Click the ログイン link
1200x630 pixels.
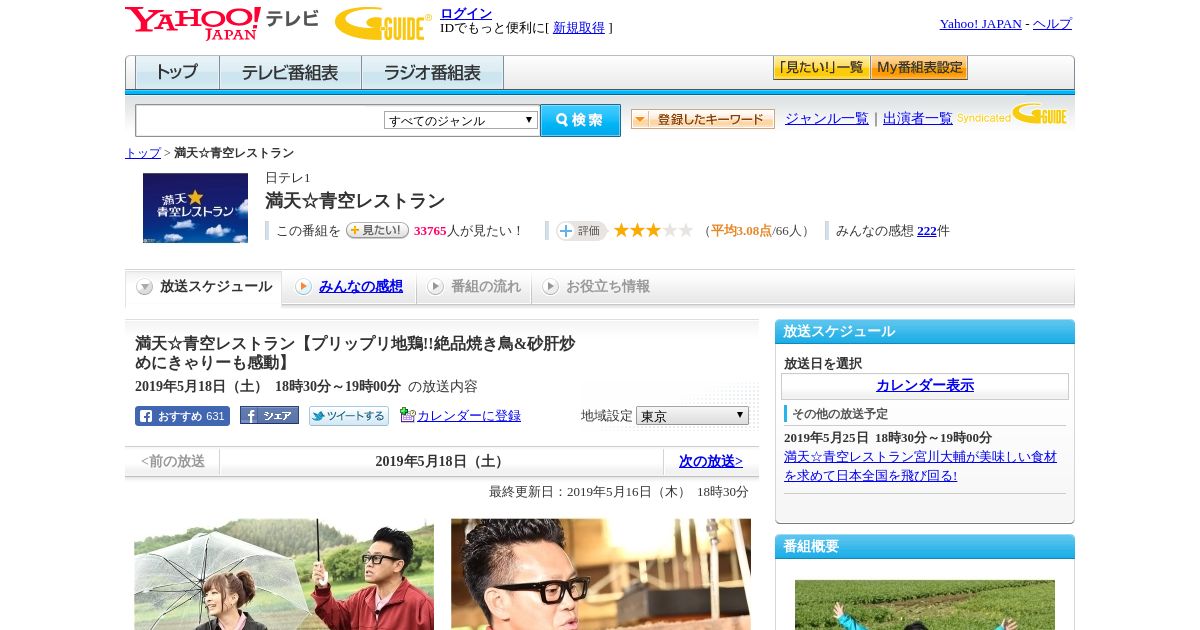point(466,13)
